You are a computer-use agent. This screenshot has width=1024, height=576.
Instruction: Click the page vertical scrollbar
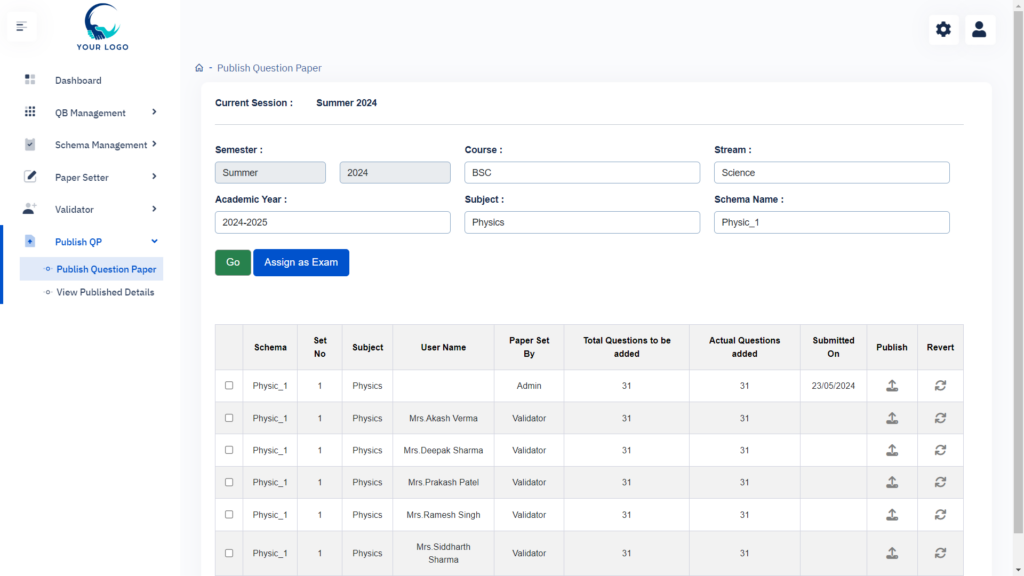pos(1018,271)
